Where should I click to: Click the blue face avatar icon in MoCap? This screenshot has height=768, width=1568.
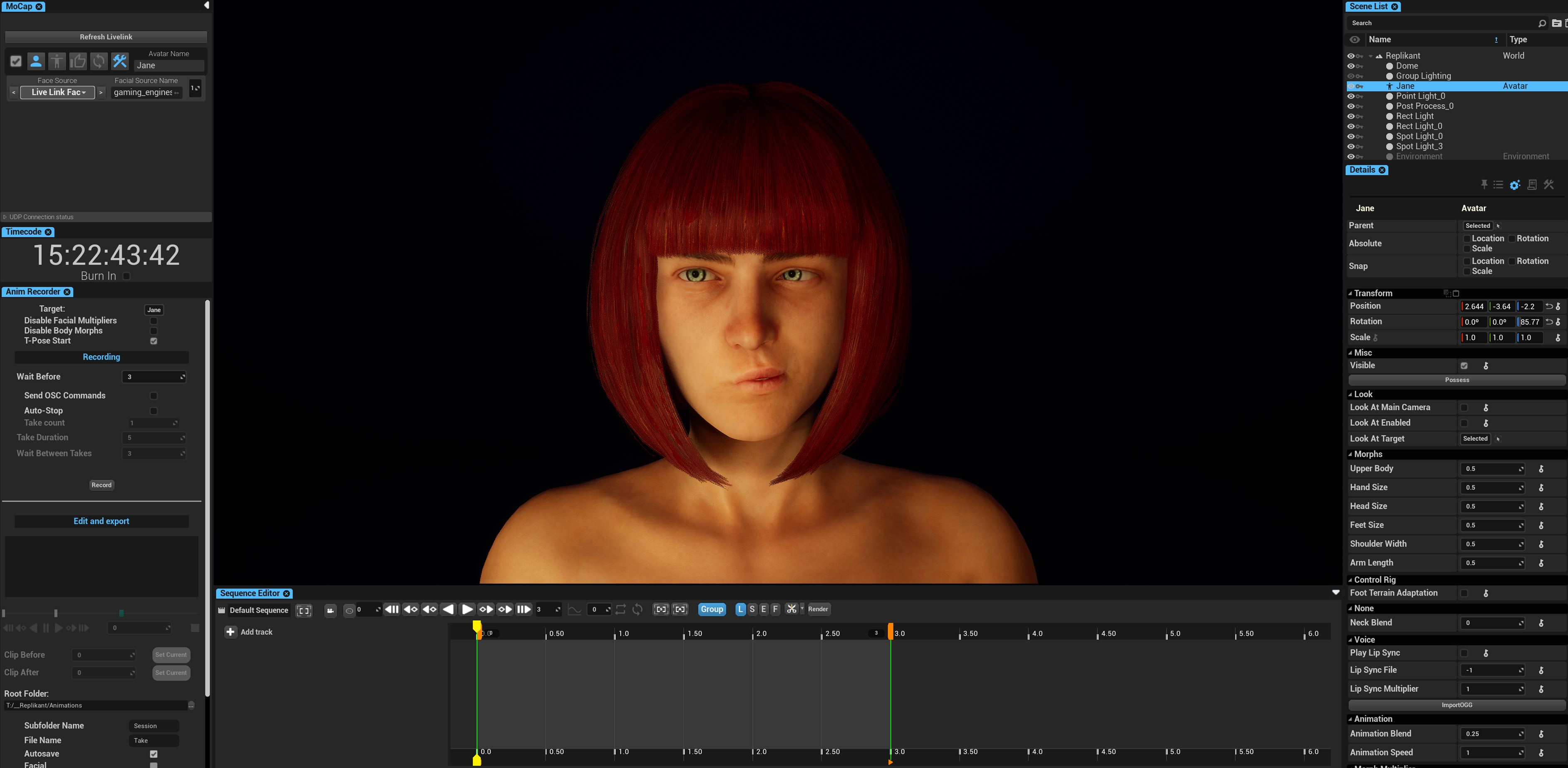pyautogui.click(x=36, y=61)
